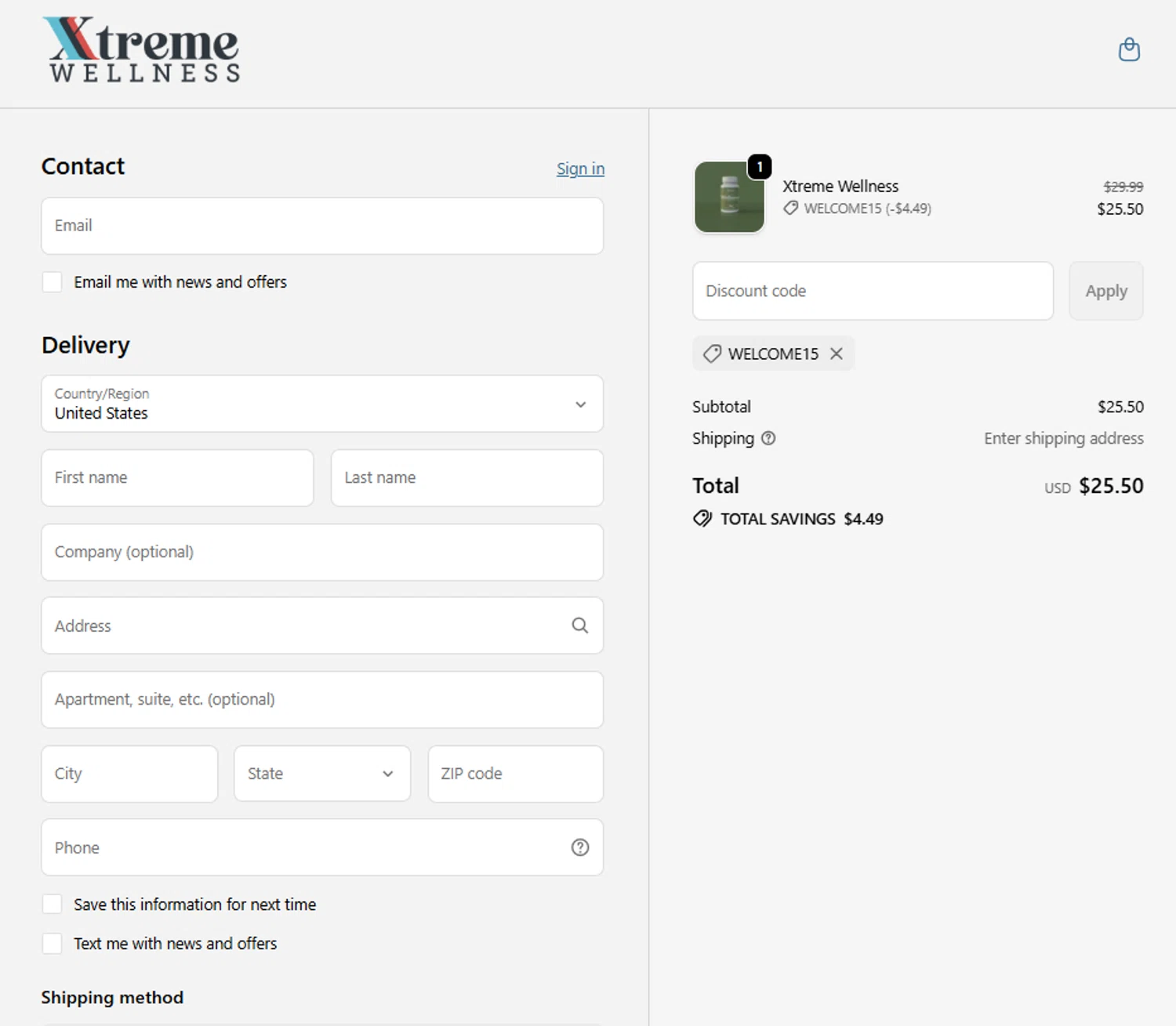1176x1026 pixels.
Task: Remove the WELCOME15 discount code
Action: 837,353
